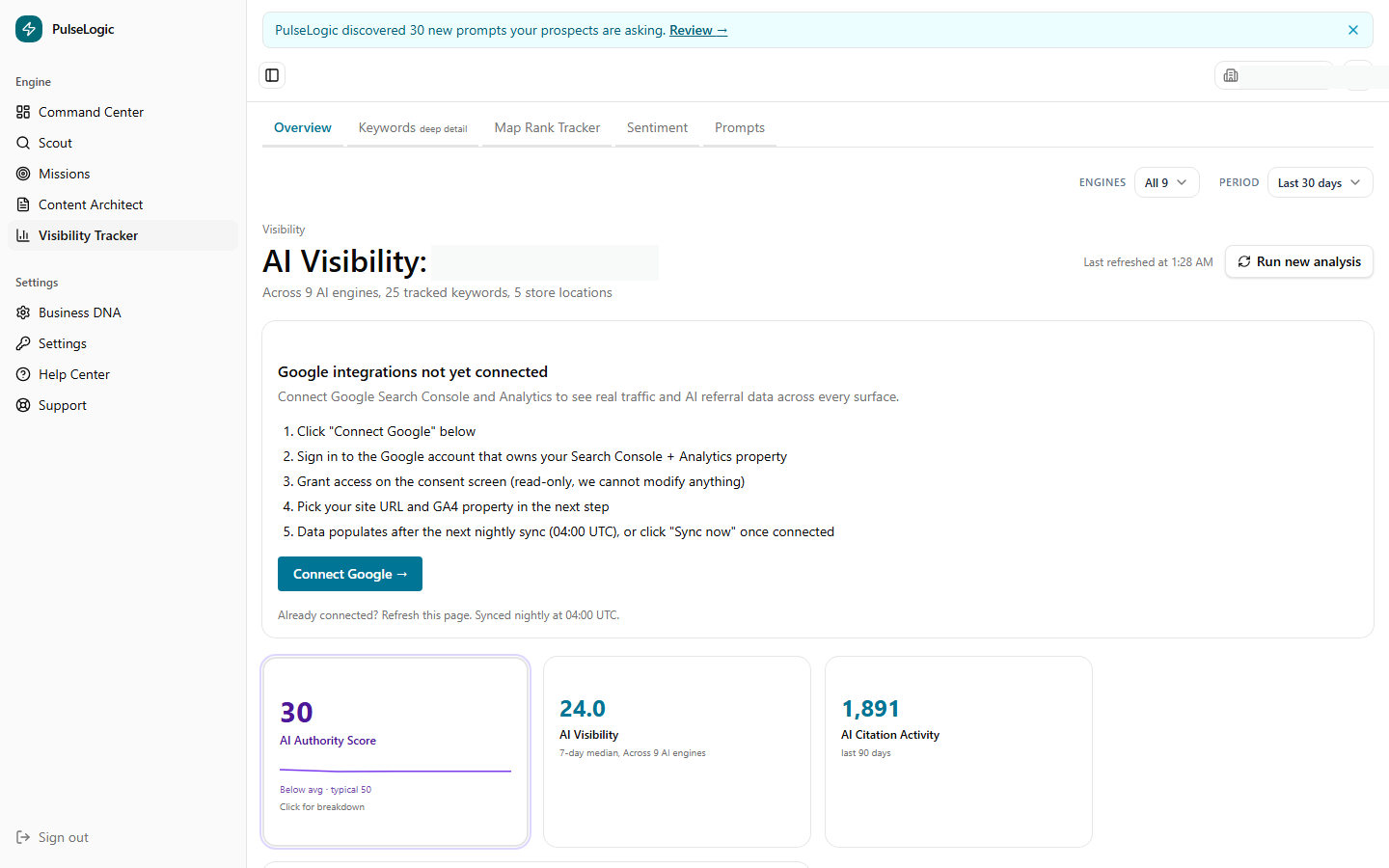Expand the Period Last 30 days dropdown
The height and width of the screenshot is (868, 1389).
tap(1320, 182)
